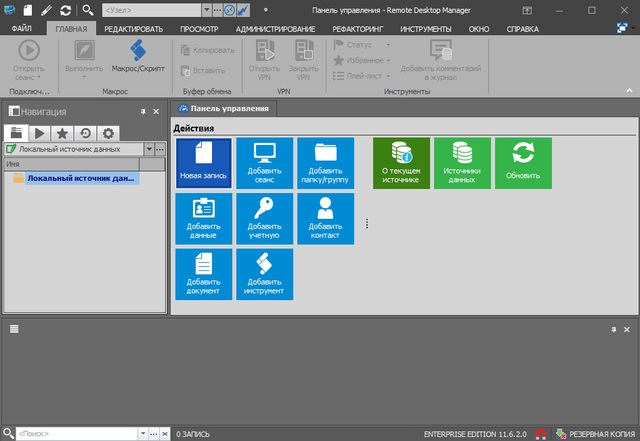Click the Добавить контакт tile
The height and width of the screenshot is (441, 640).
tap(326, 219)
